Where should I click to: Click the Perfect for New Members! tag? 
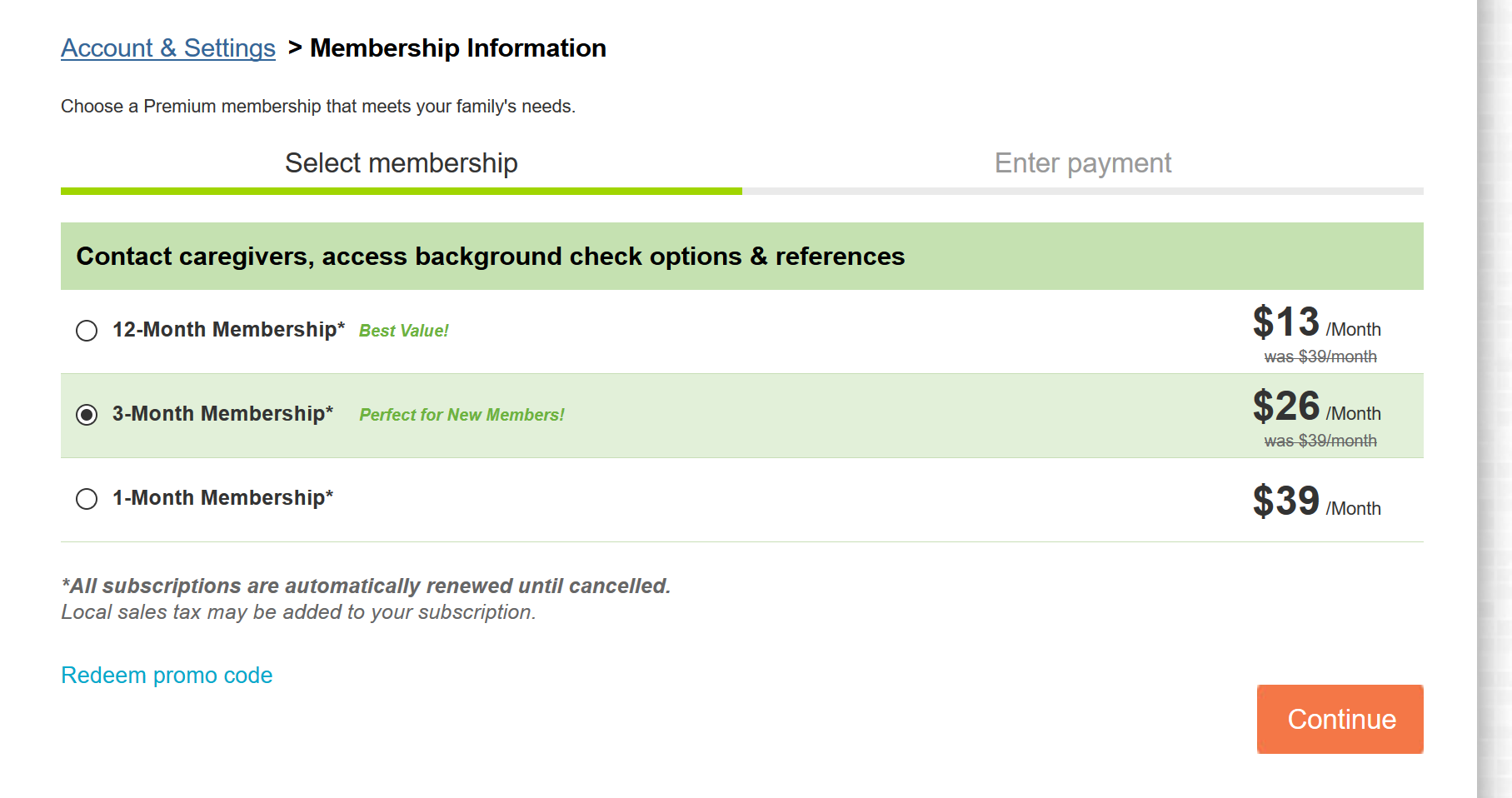[462, 415]
